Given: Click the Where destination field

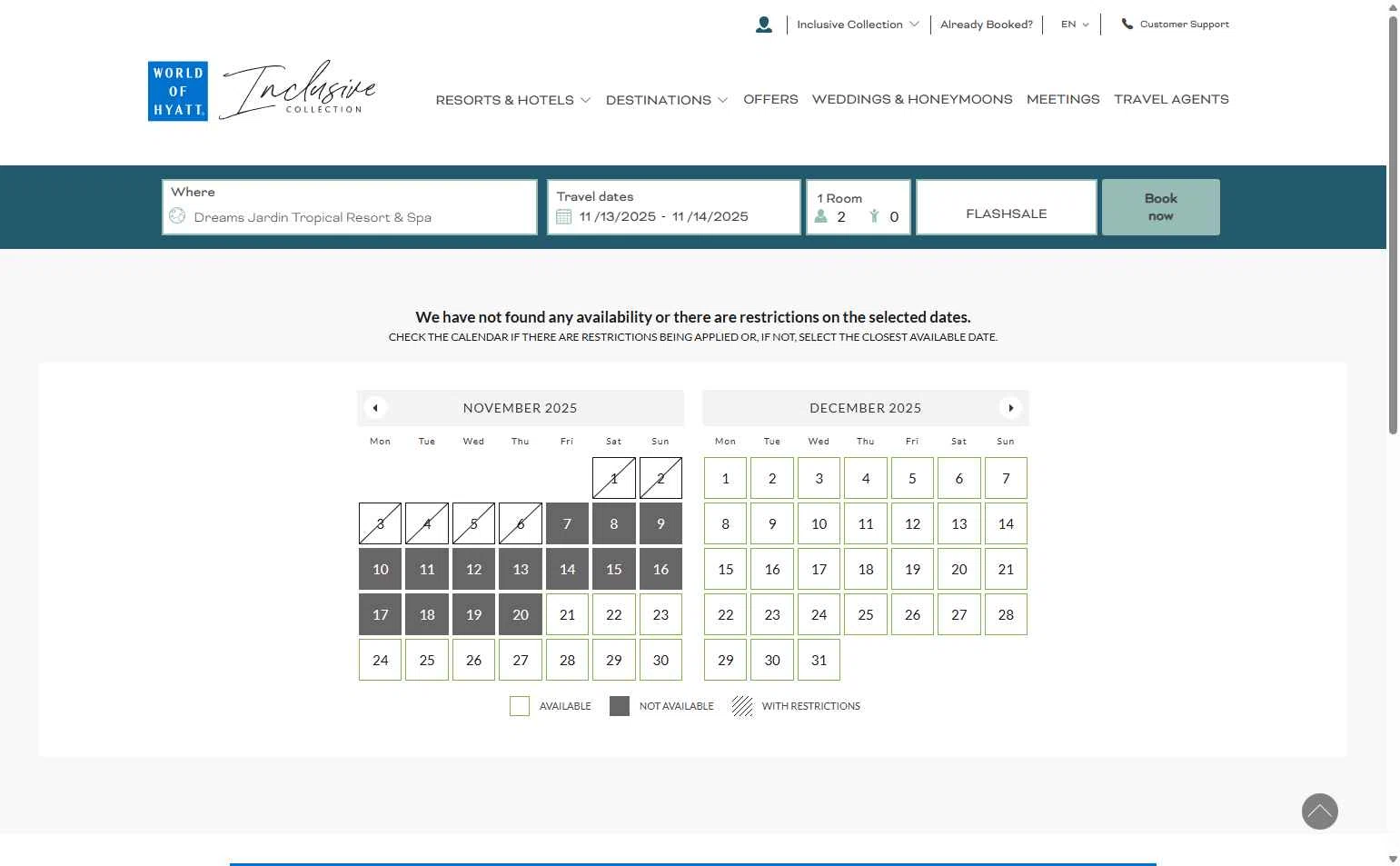Looking at the screenshot, I should tap(350, 207).
